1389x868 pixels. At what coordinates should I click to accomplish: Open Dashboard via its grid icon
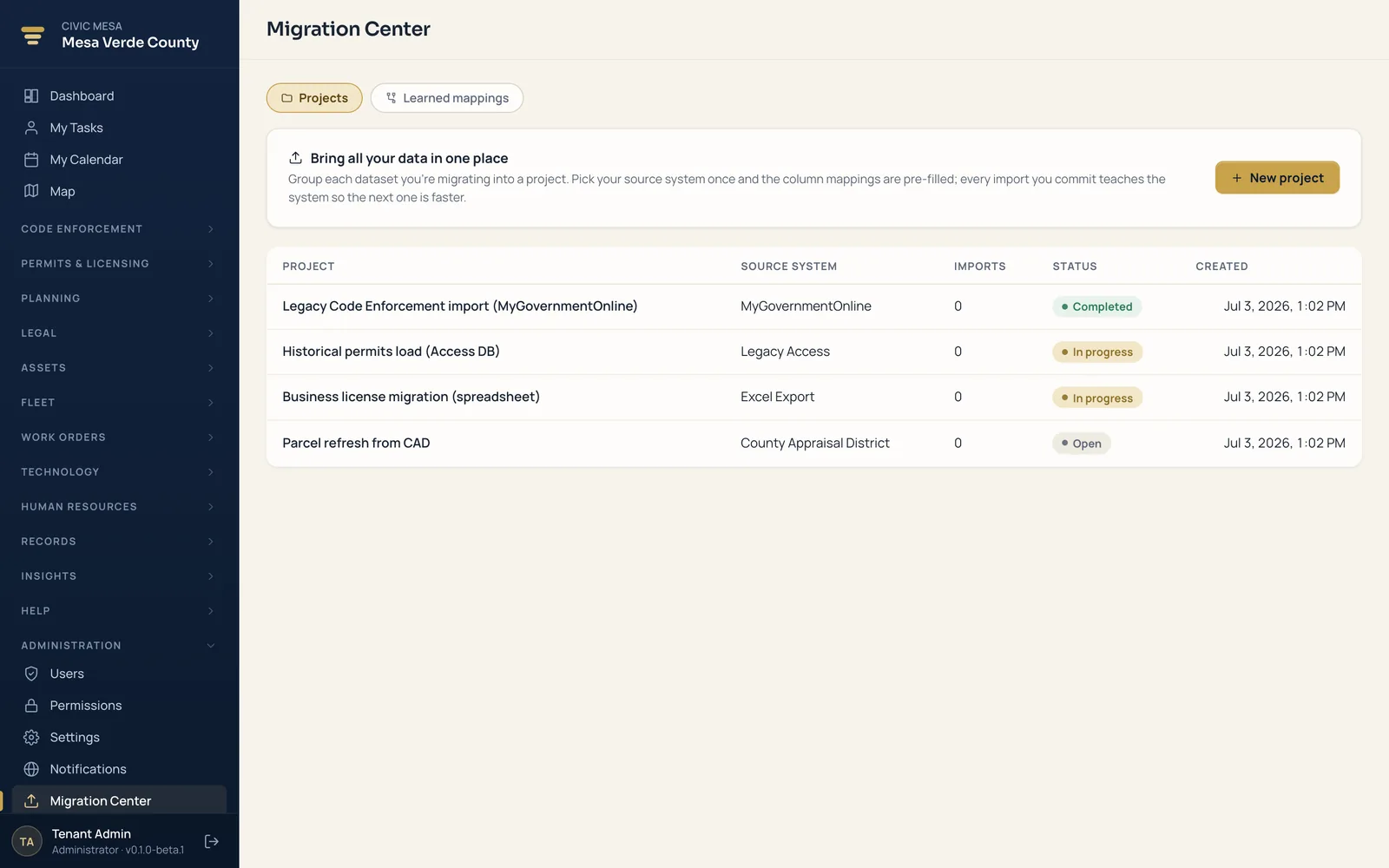click(x=31, y=95)
